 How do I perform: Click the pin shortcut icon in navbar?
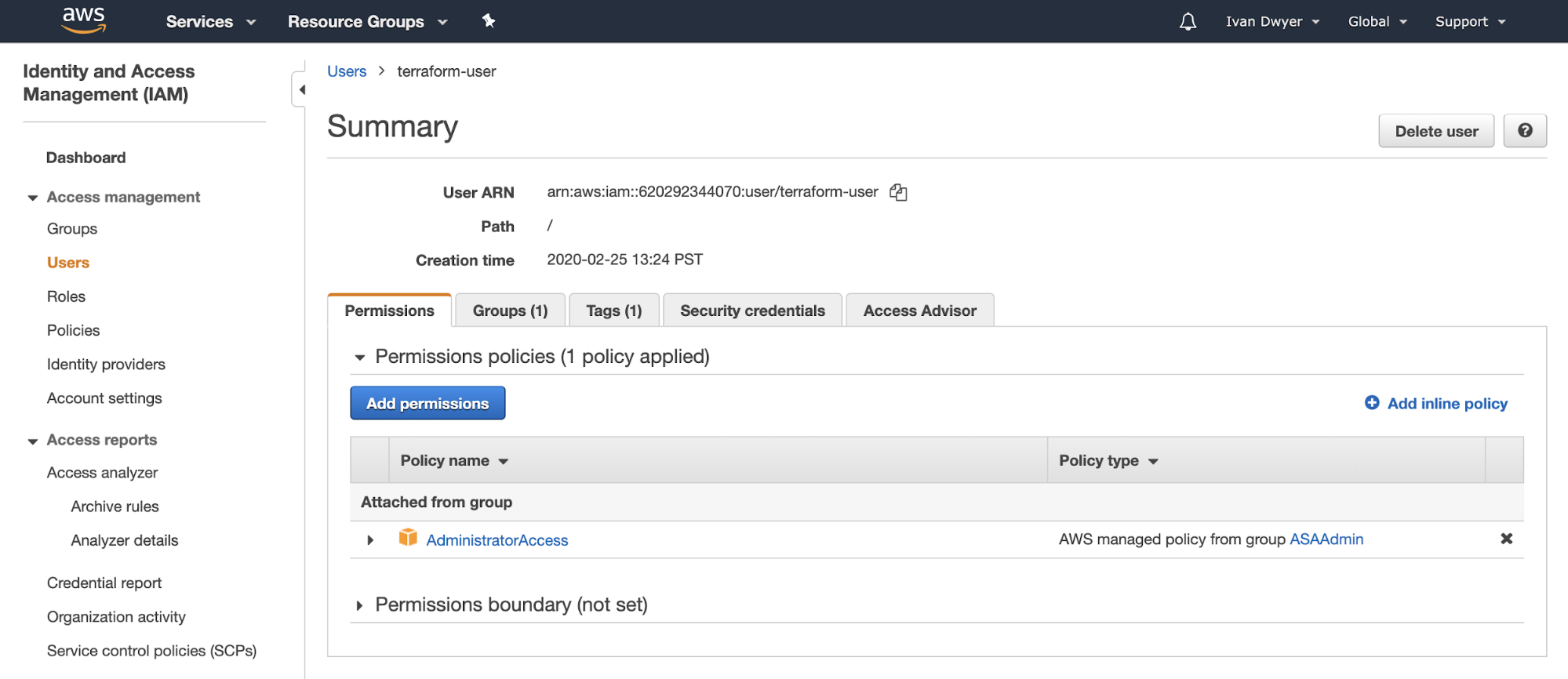(489, 21)
